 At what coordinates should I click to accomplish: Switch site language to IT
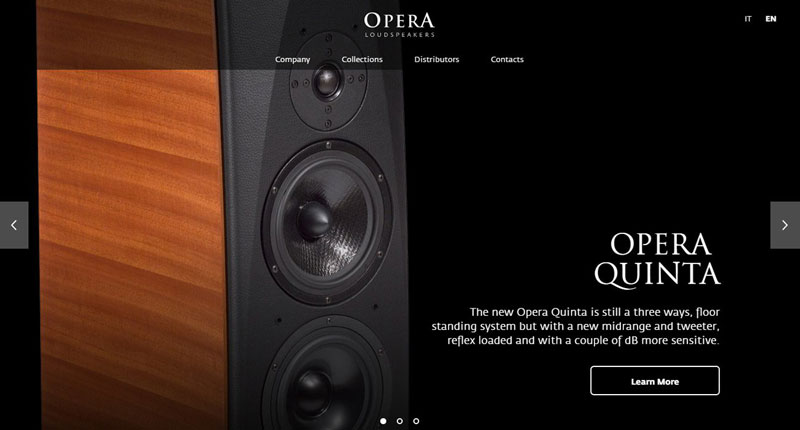click(x=747, y=19)
